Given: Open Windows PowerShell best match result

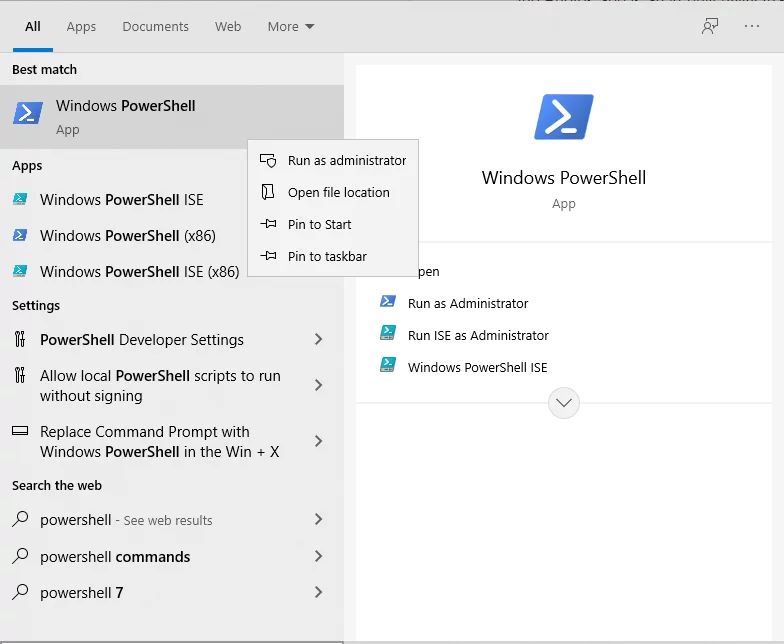Looking at the screenshot, I should tap(172, 116).
